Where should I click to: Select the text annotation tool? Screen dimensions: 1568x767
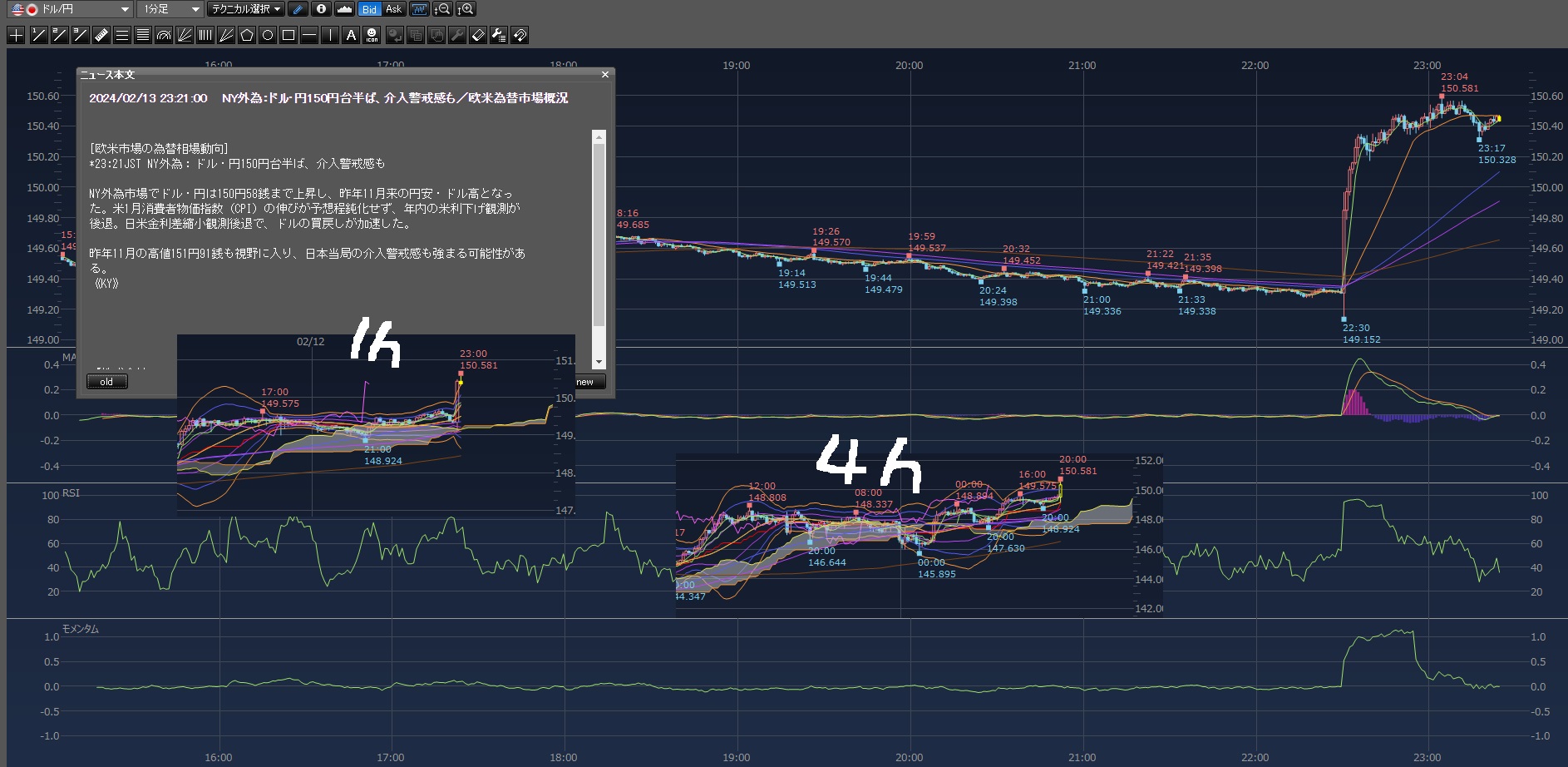[x=351, y=35]
